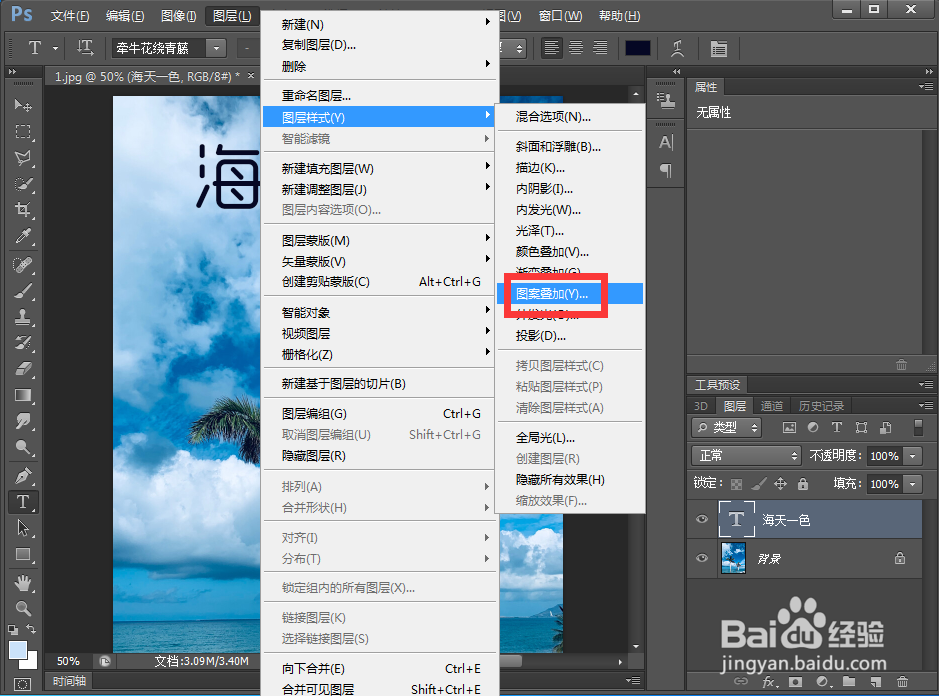
Task: Open the 类型 layer filter dropdown
Action: (x=726, y=427)
